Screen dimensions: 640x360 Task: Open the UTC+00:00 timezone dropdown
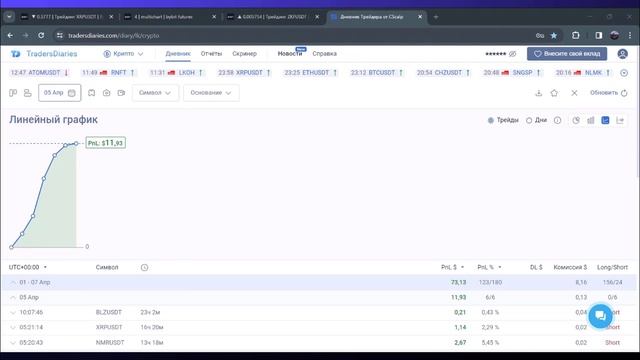[x=28, y=267]
